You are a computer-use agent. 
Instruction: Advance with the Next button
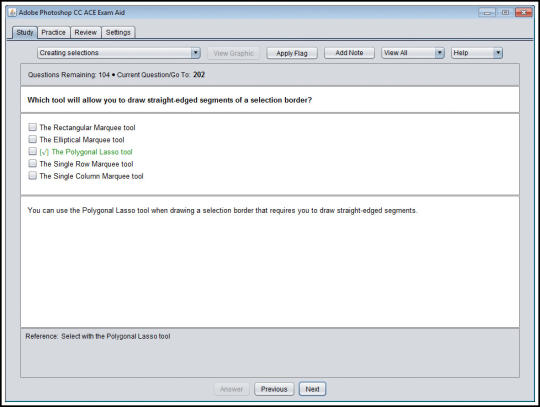coord(312,389)
